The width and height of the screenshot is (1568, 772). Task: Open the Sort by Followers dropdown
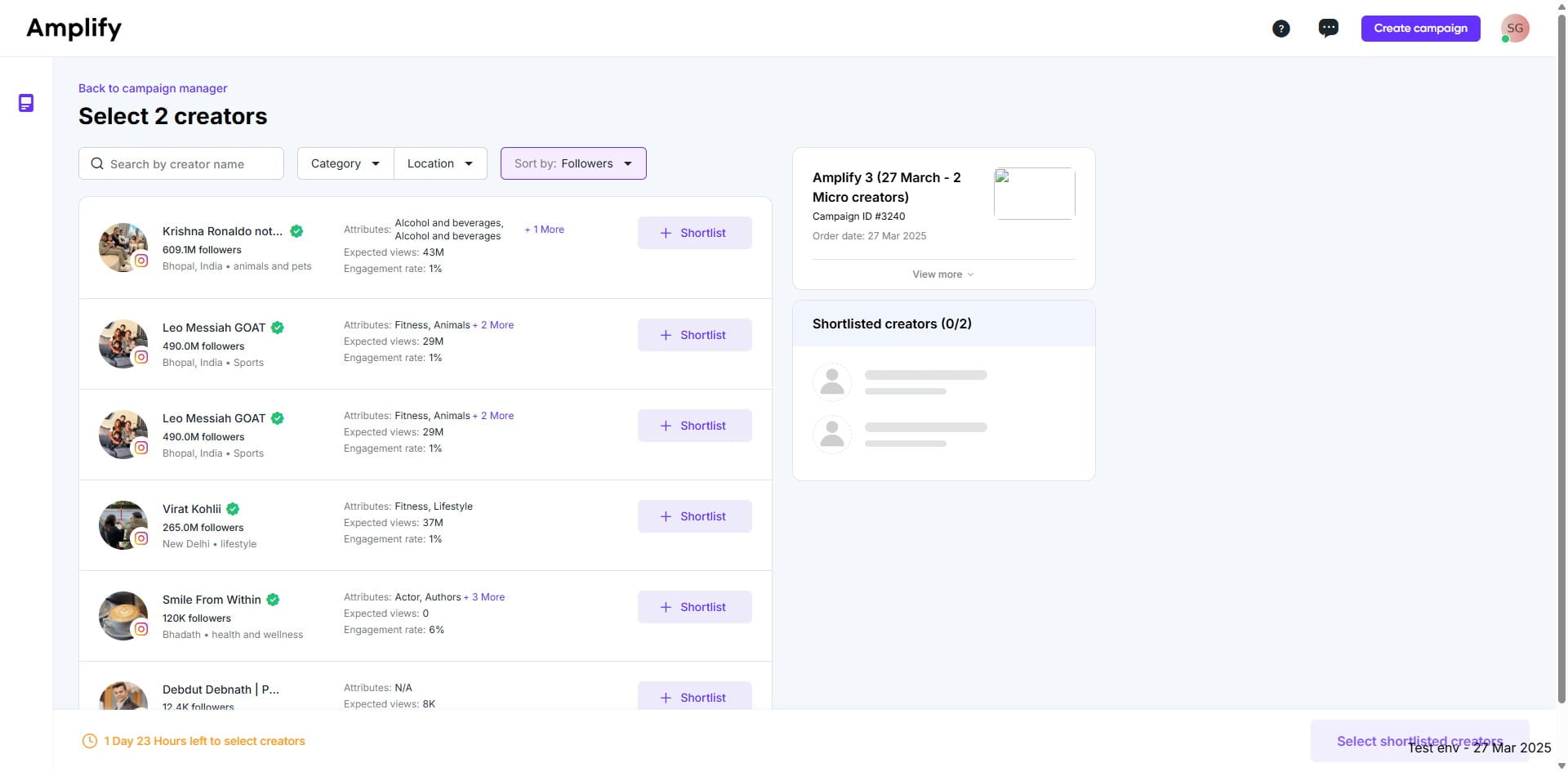(572, 163)
